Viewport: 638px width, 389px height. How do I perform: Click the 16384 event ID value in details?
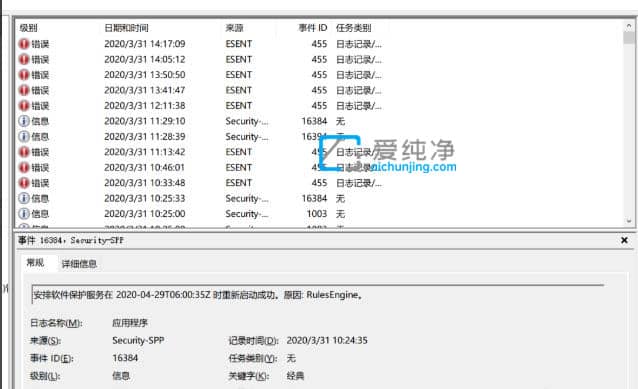coord(125,358)
